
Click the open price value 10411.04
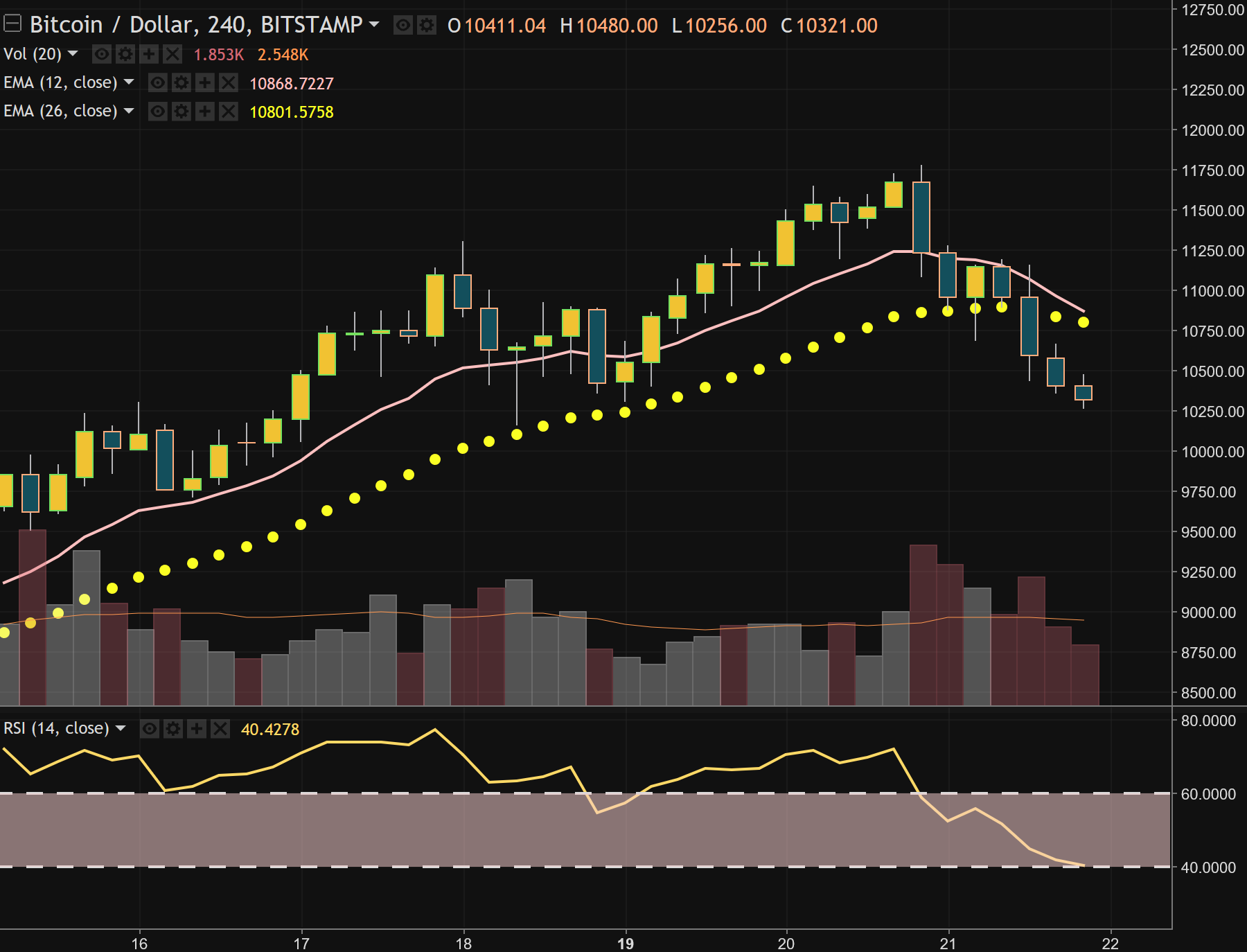pyautogui.click(x=505, y=26)
